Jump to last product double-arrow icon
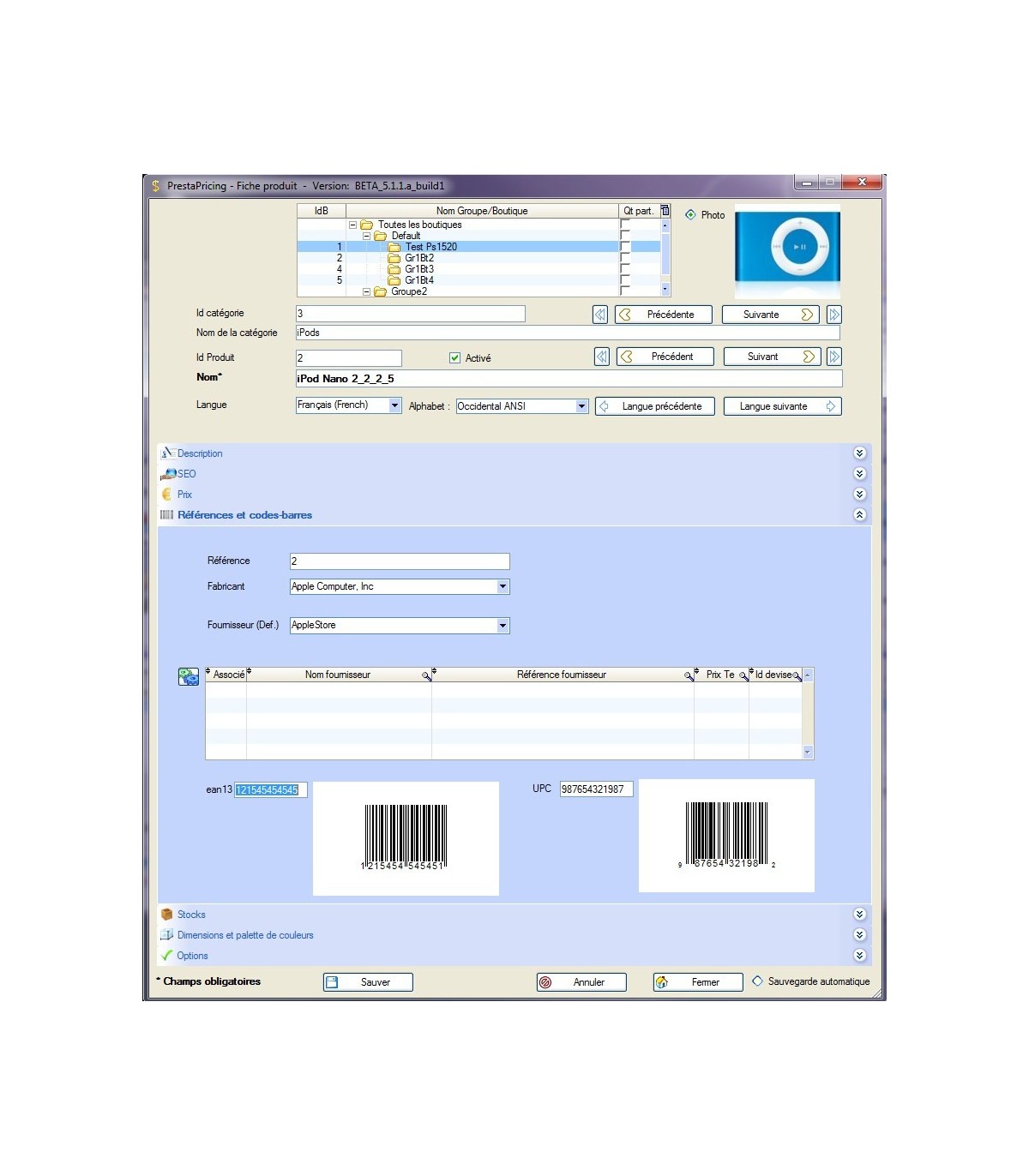 833,357
